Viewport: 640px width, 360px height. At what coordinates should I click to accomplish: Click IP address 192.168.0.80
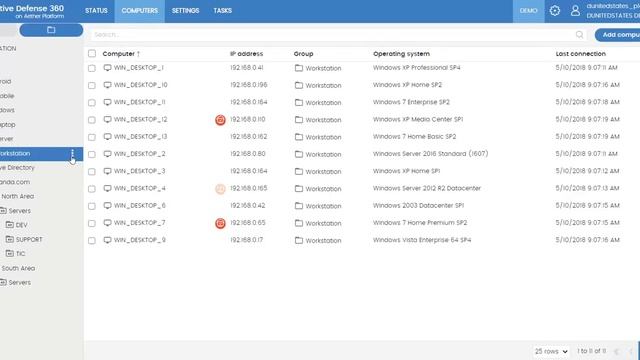[248, 154]
